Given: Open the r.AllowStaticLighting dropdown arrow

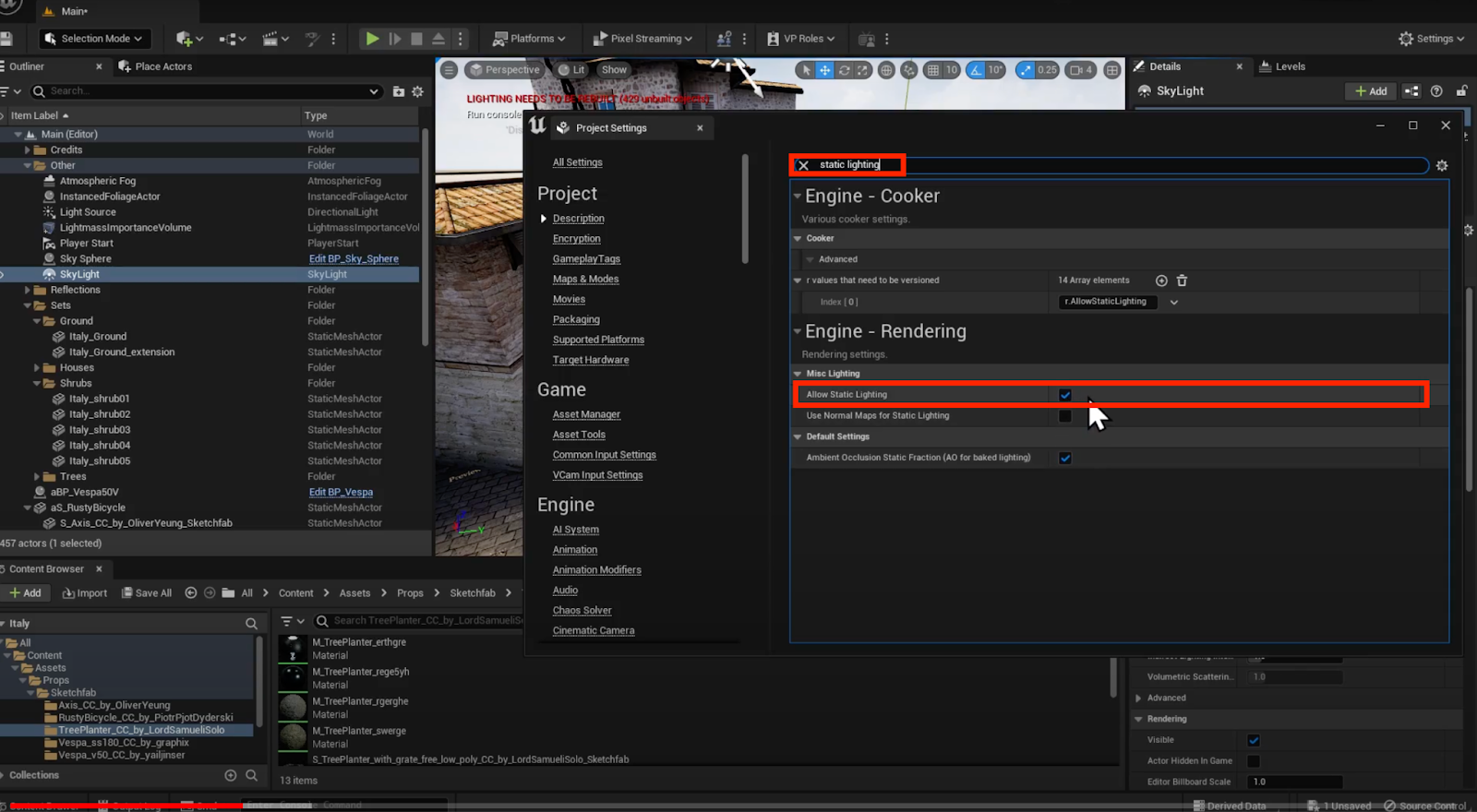Looking at the screenshot, I should point(1174,302).
